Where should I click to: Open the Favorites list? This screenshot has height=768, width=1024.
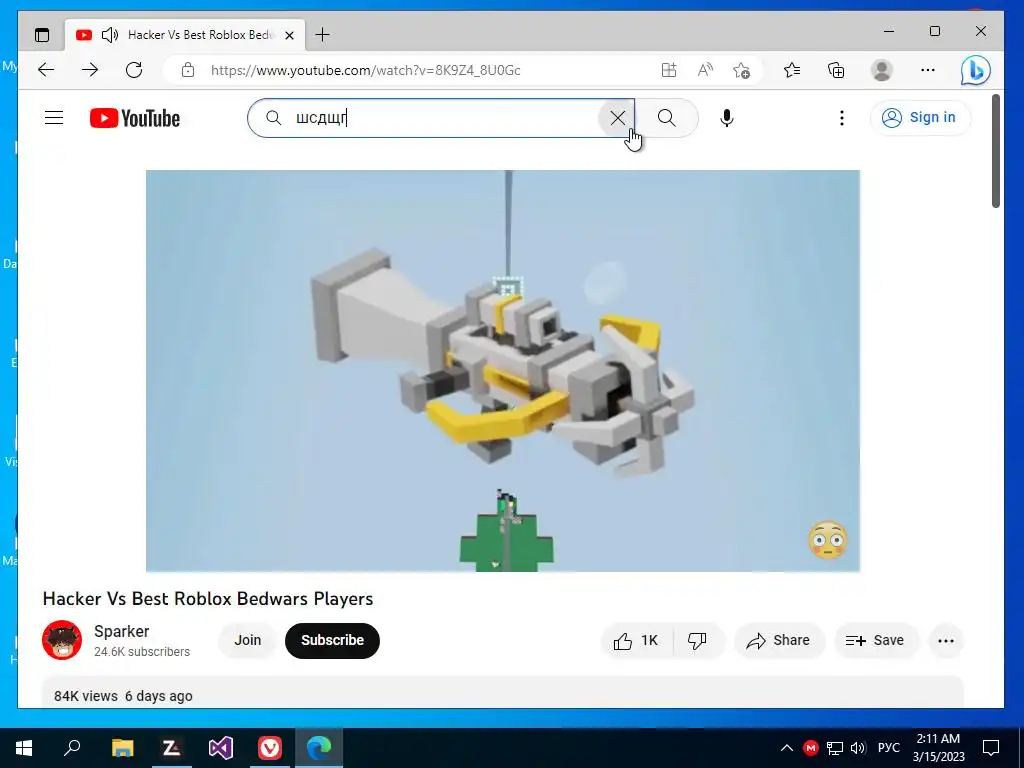[x=792, y=70]
